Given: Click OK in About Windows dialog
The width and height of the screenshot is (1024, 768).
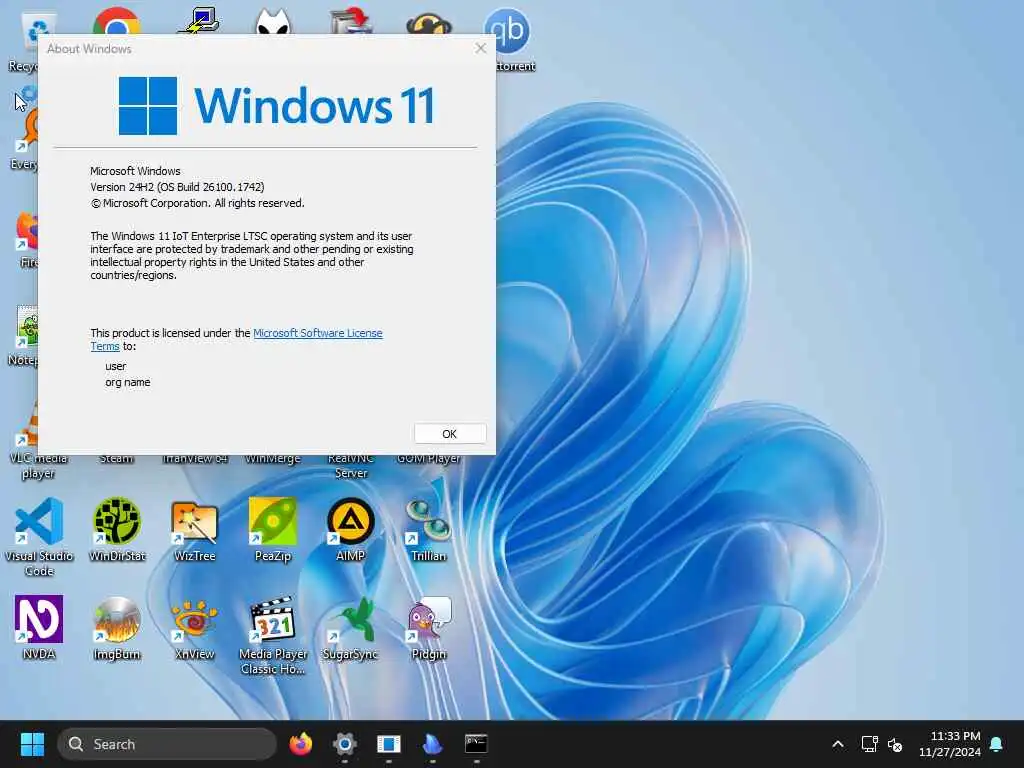Looking at the screenshot, I should [449, 434].
